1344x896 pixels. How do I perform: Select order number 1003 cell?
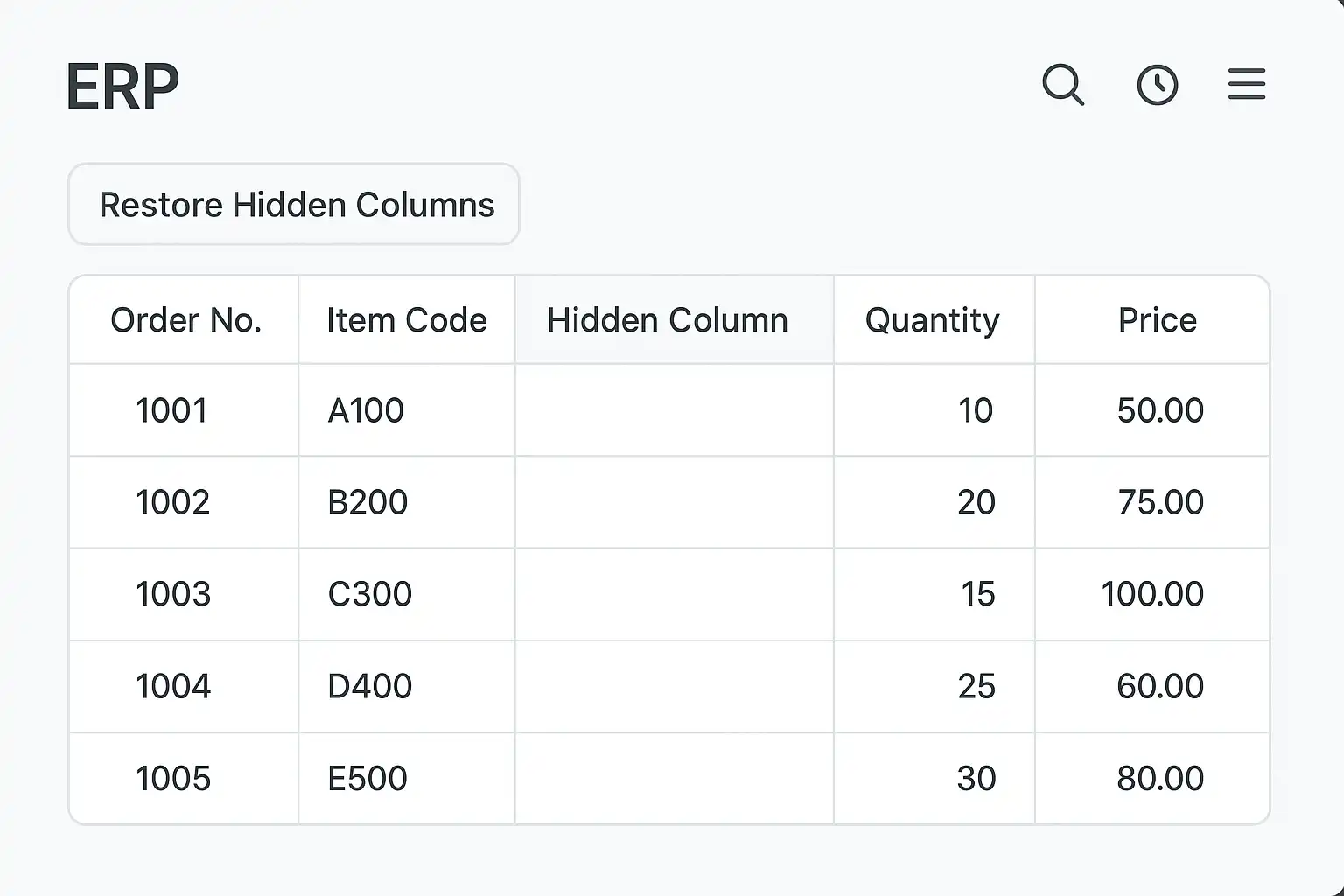tap(173, 594)
